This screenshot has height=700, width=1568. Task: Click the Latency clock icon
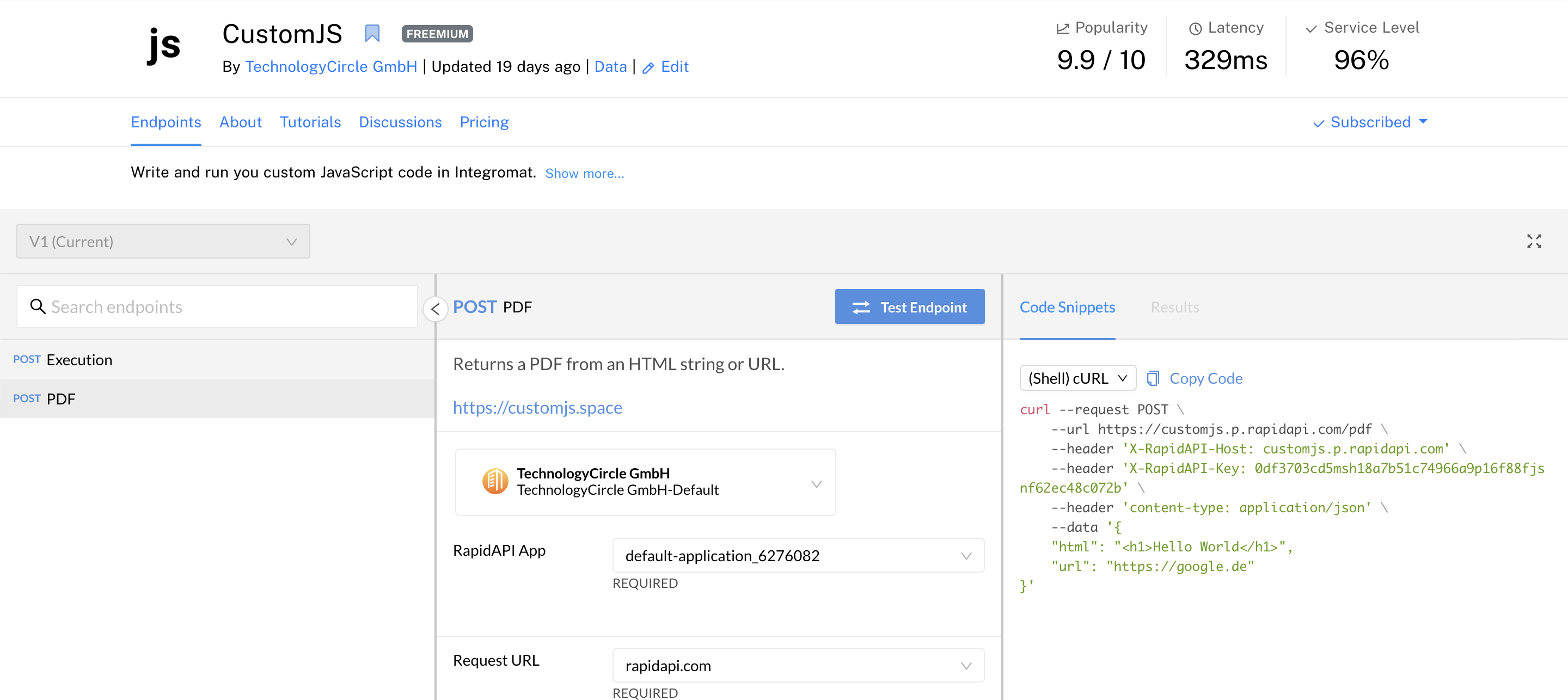(x=1195, y=29)
